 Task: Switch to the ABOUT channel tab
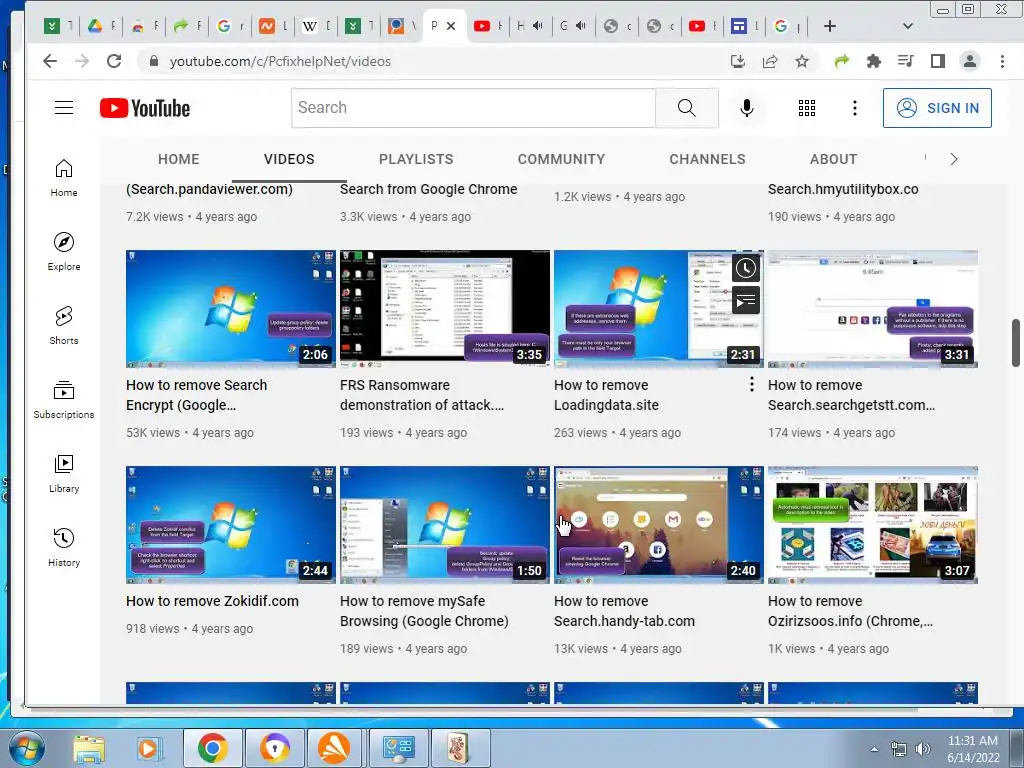[x=833, y=159]
